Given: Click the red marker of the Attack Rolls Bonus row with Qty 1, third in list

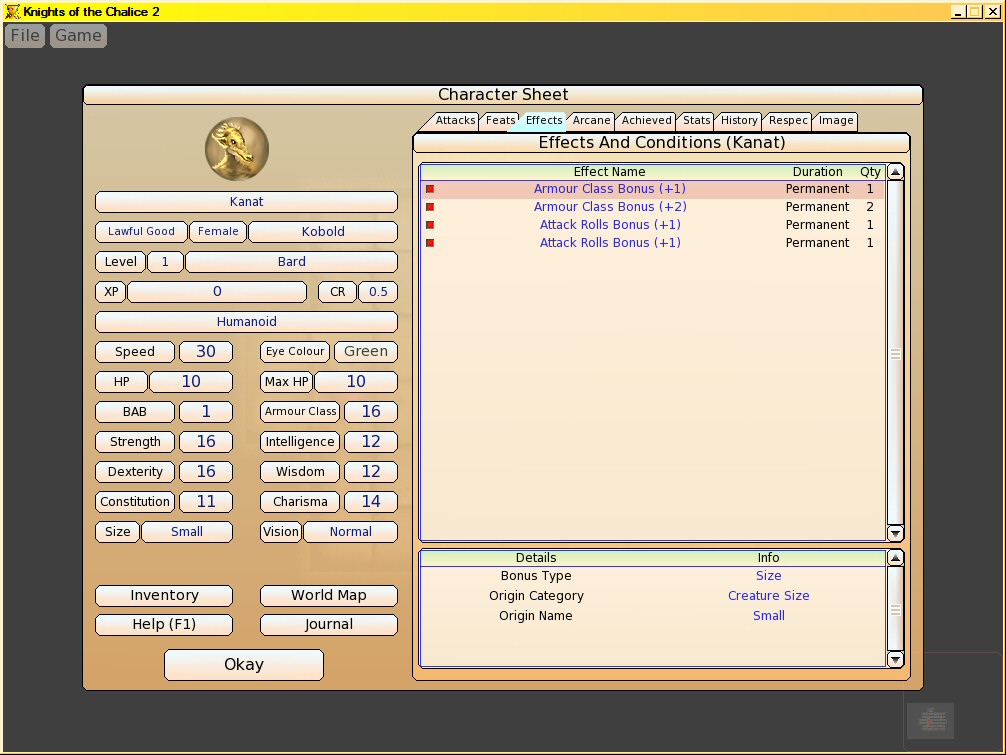Looking at the screenshot, I should [430, 225].
